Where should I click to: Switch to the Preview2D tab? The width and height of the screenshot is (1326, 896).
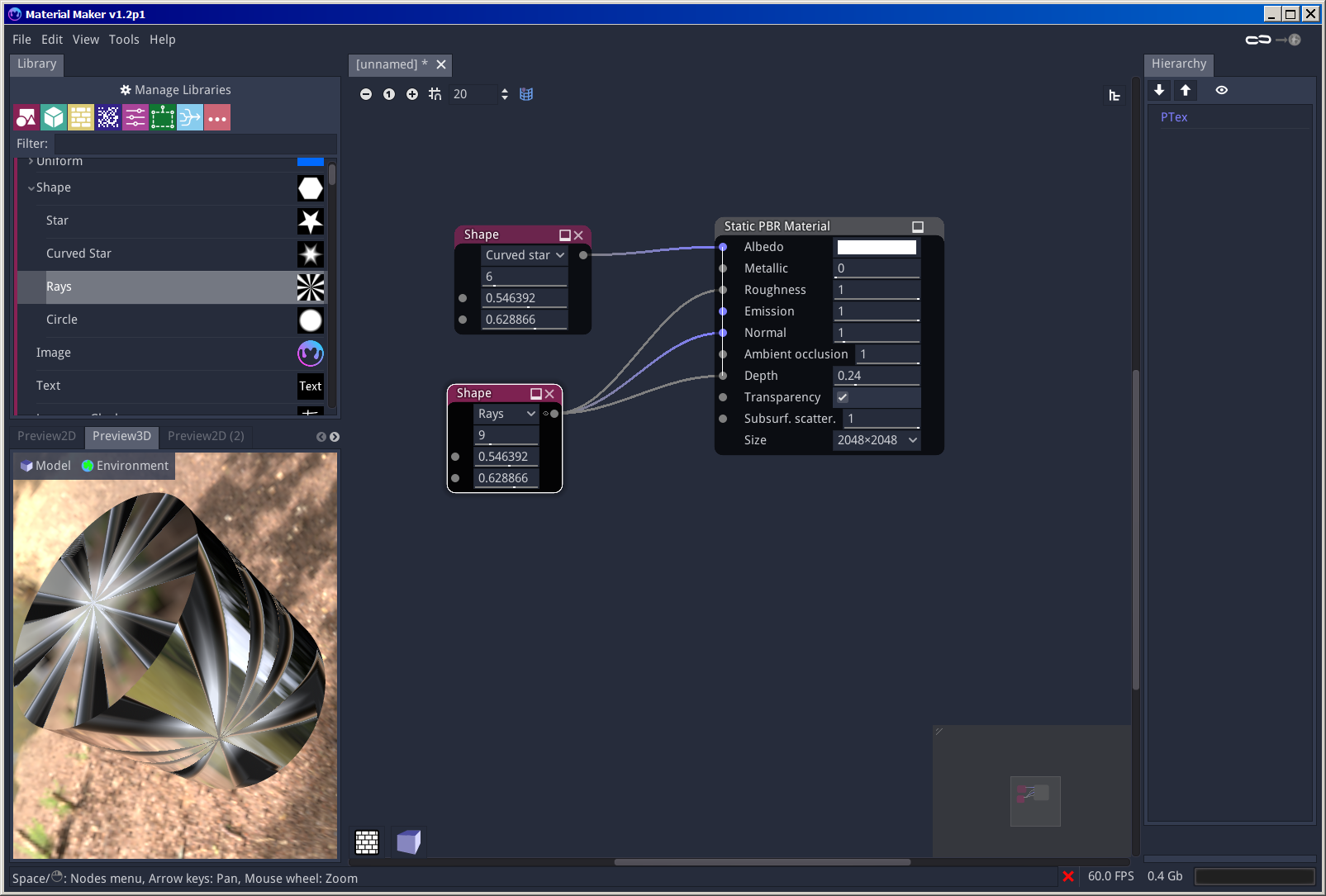pyautogui.click(x=46, y=436)
